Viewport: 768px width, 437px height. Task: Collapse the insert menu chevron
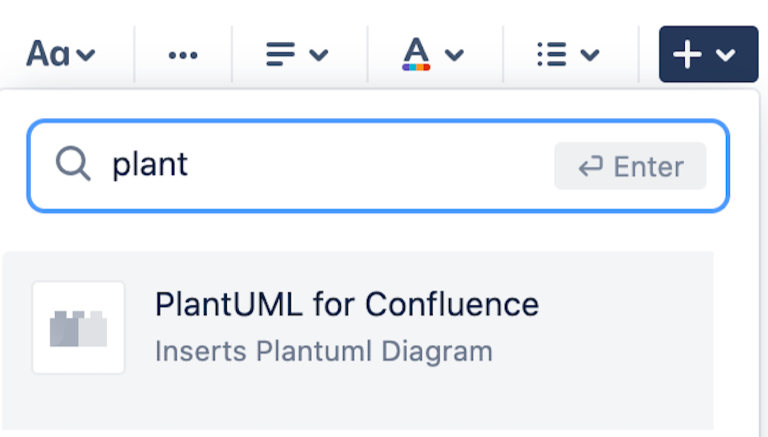coord(726,55)
